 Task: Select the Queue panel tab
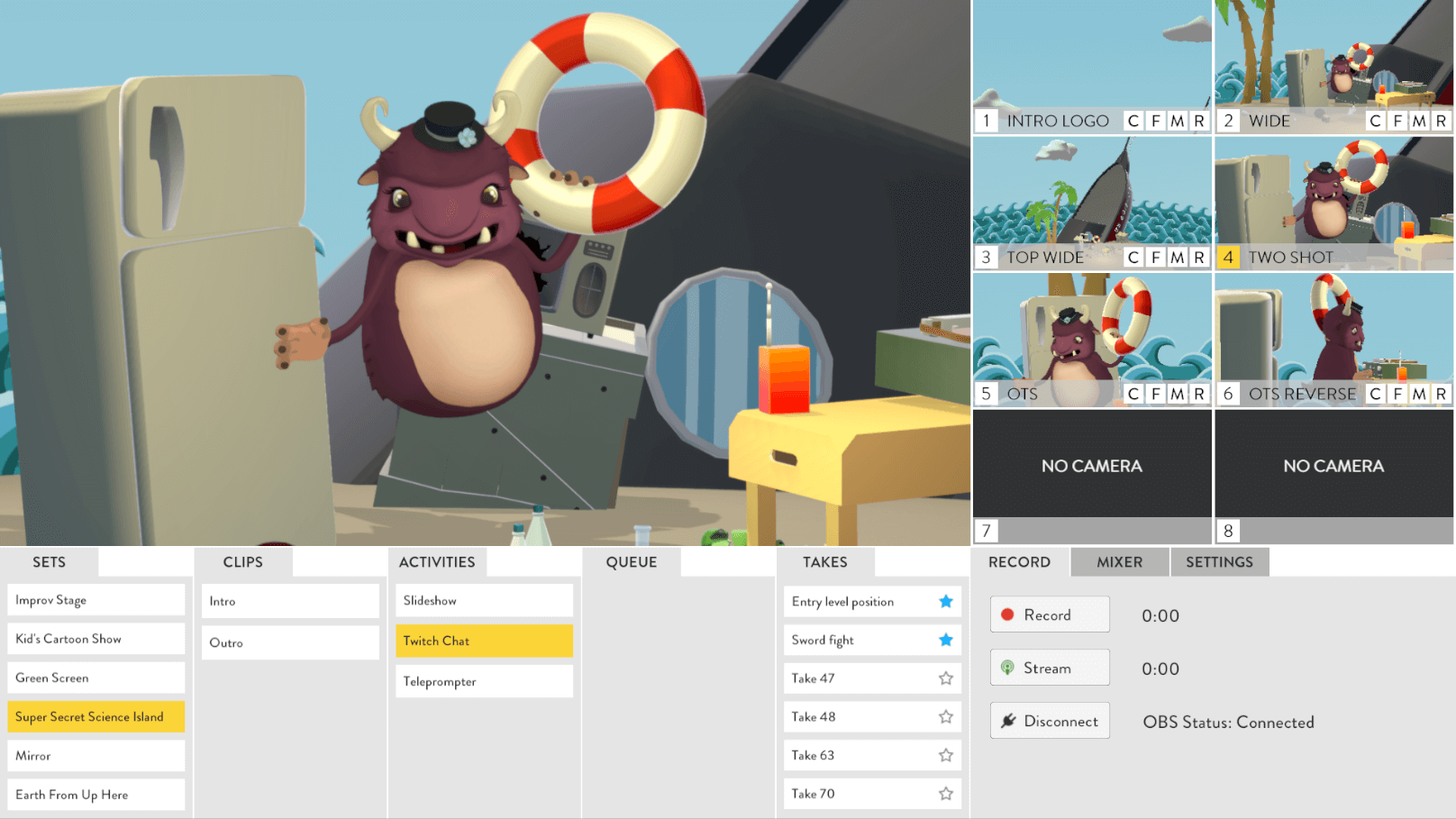tap(632, 562)
